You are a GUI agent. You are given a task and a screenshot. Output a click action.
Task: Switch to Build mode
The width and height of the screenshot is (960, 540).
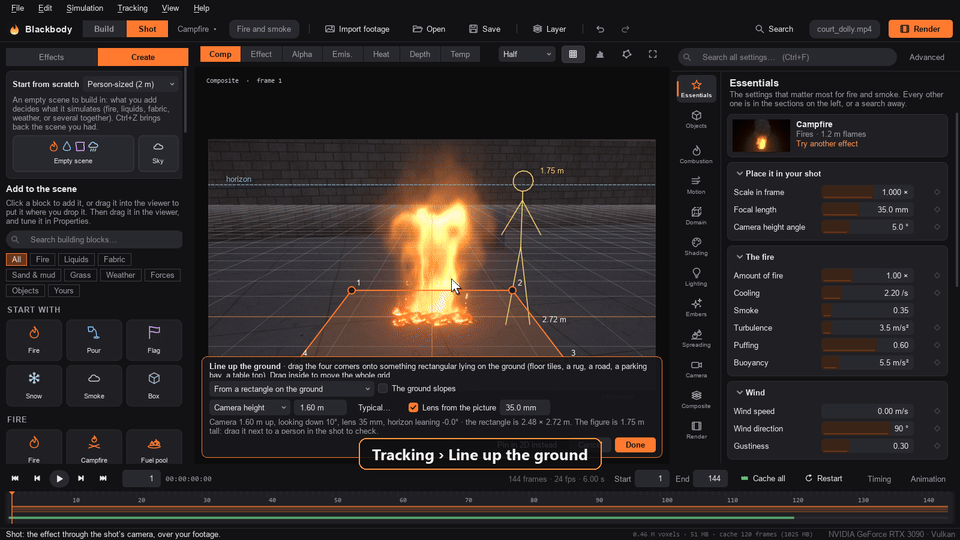click(104, 29)
